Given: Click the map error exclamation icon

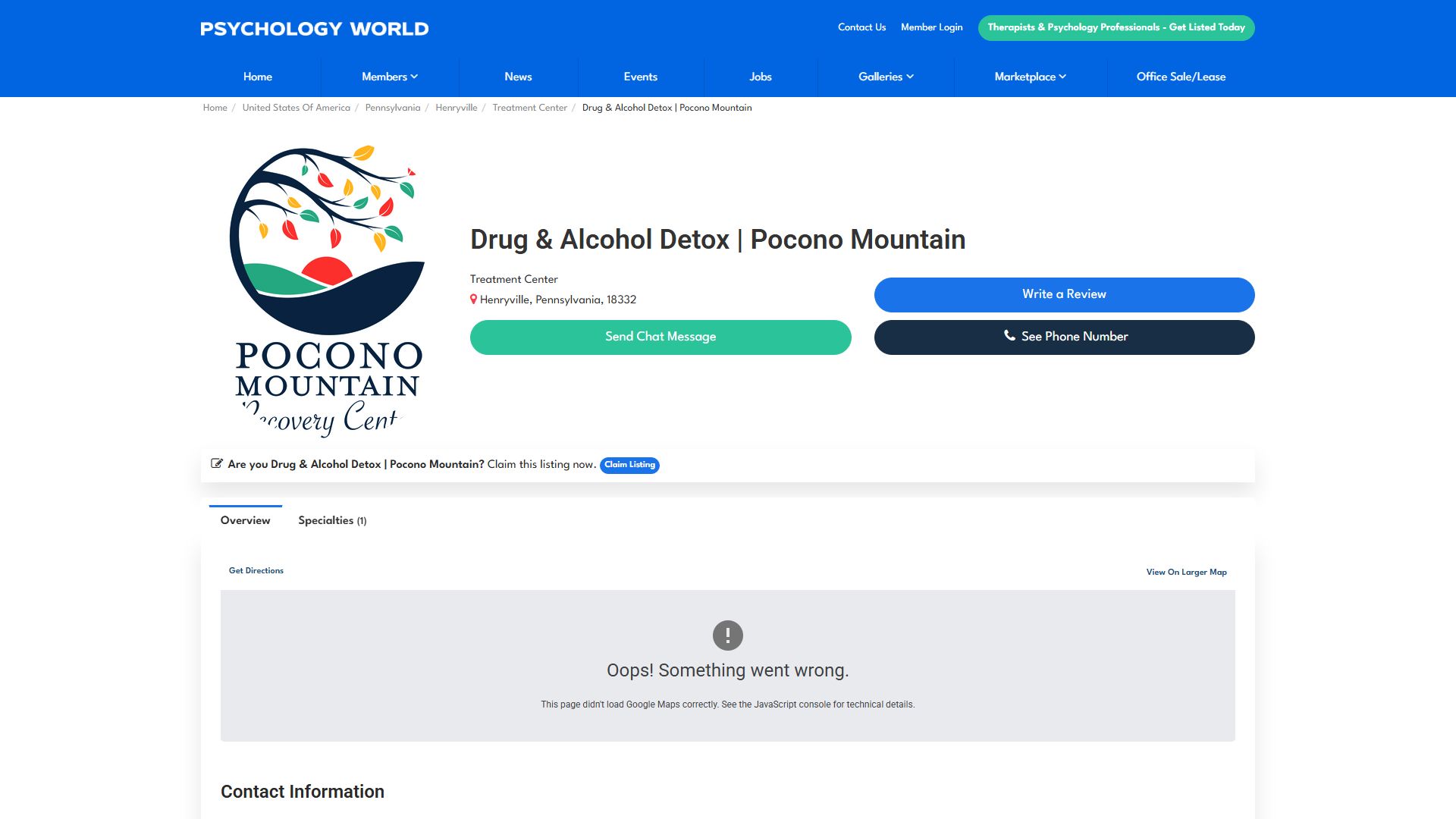Looking at the screenshot, I should tap(728, 635).
